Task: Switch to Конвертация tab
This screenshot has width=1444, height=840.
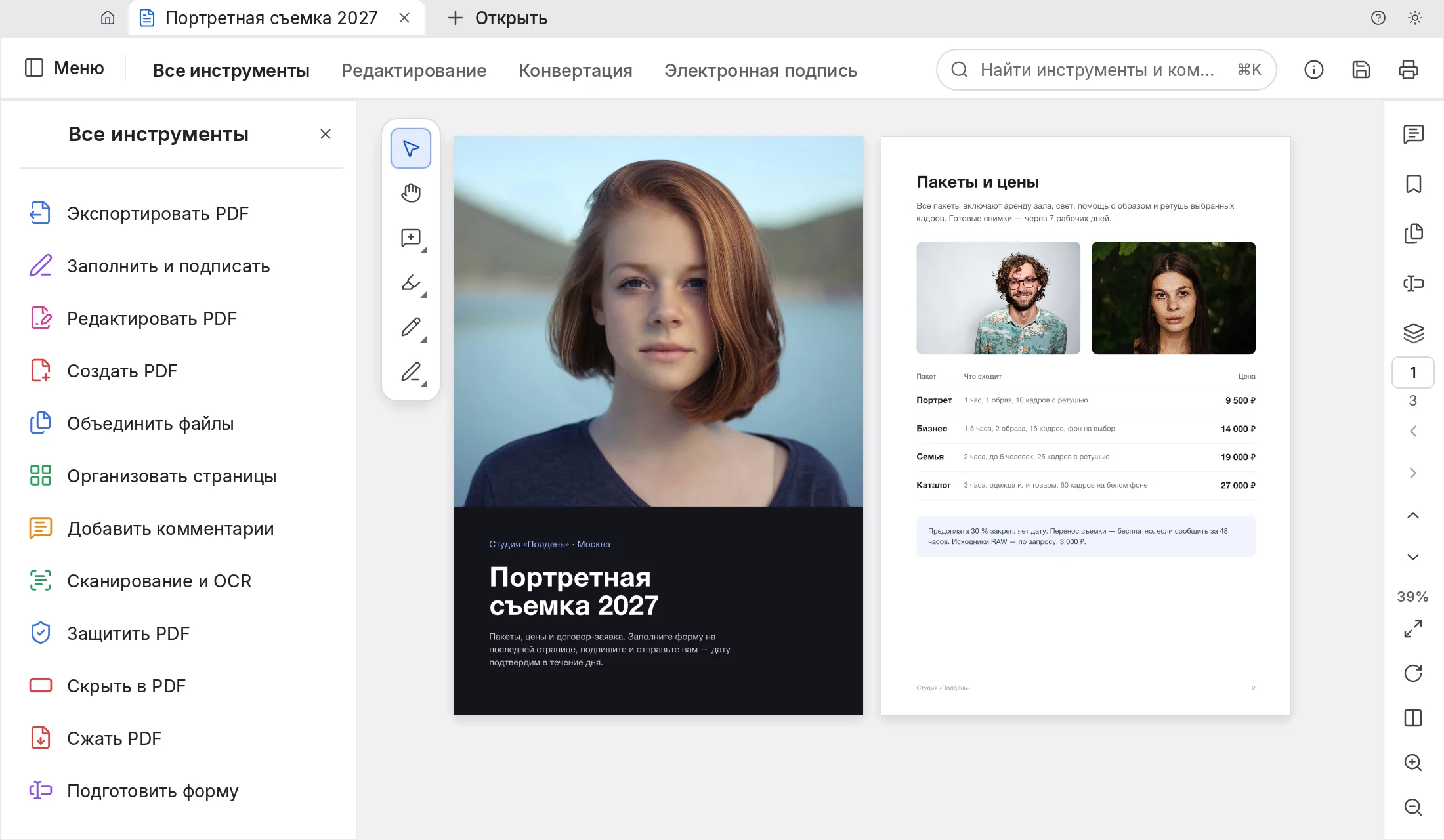Action: click(576, 70)
